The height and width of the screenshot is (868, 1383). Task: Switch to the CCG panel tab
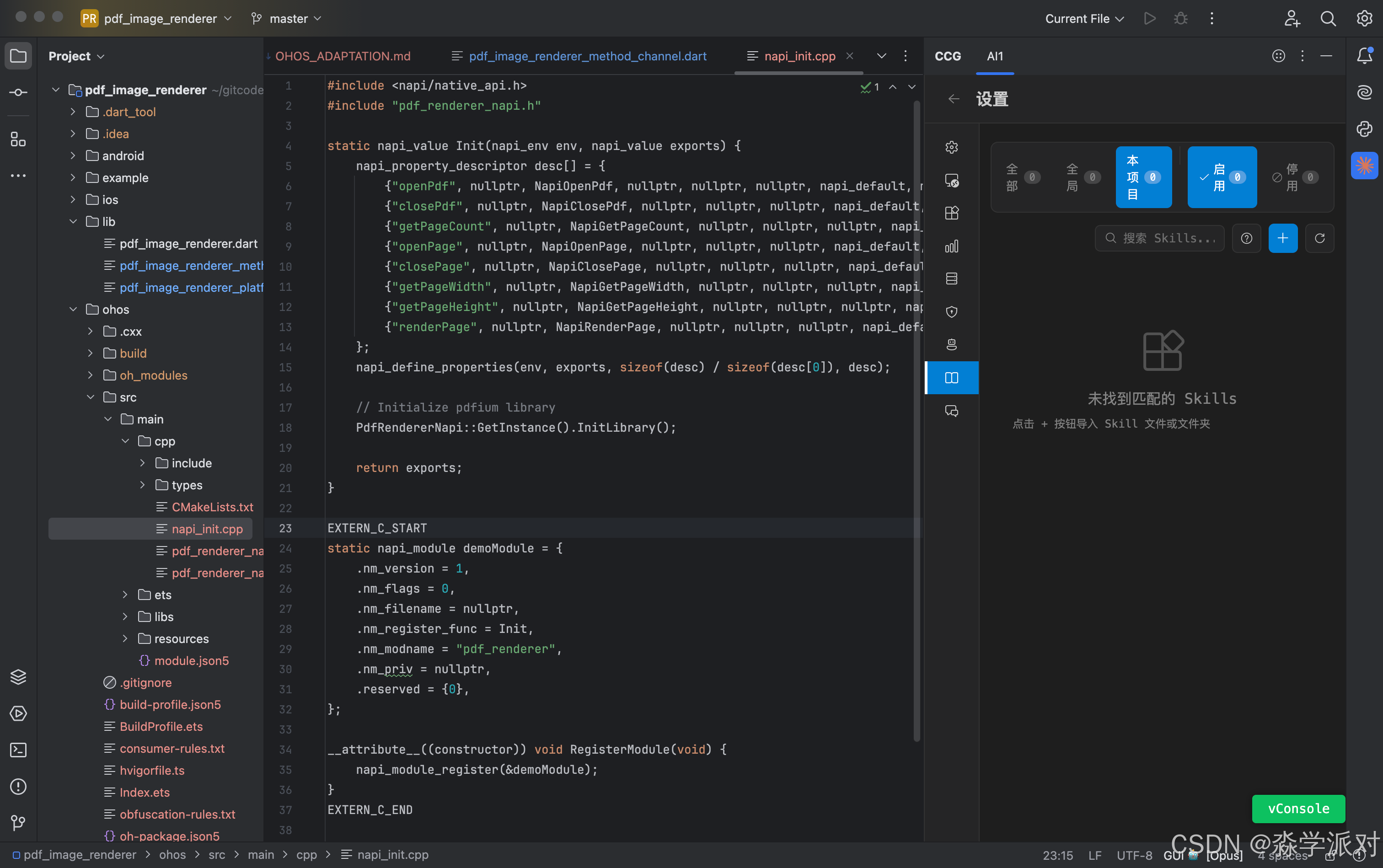click(947, 56)
